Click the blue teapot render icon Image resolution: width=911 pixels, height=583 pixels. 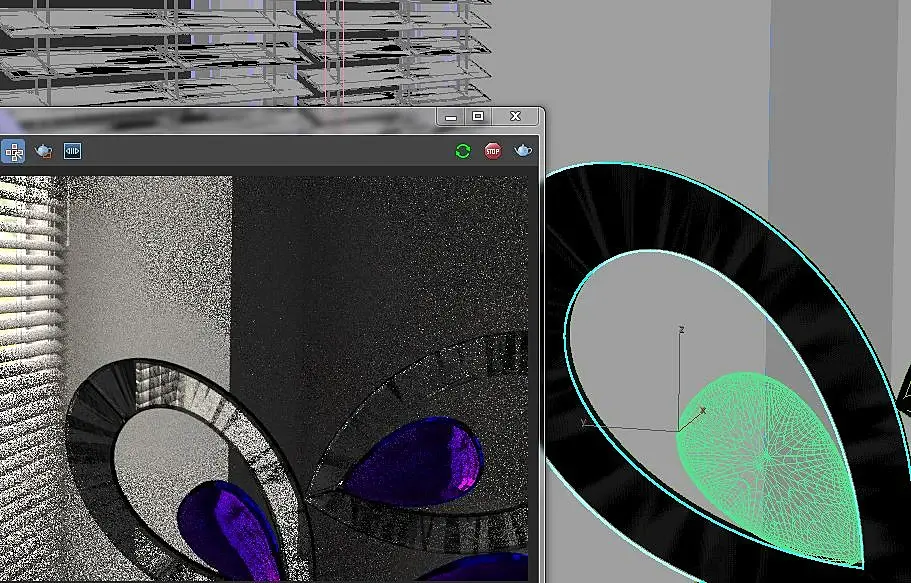(523, 151)
